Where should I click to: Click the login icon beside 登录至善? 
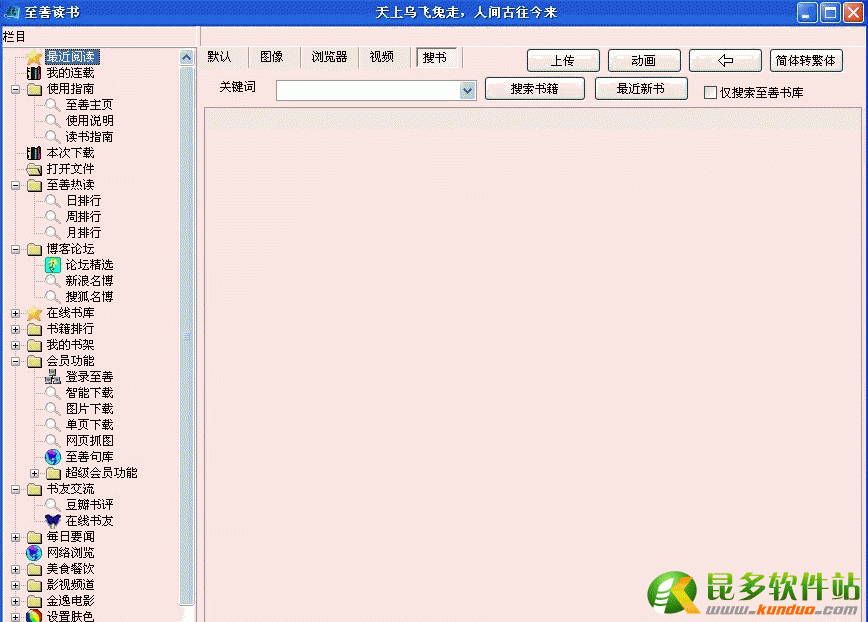[x=53, y=377]
